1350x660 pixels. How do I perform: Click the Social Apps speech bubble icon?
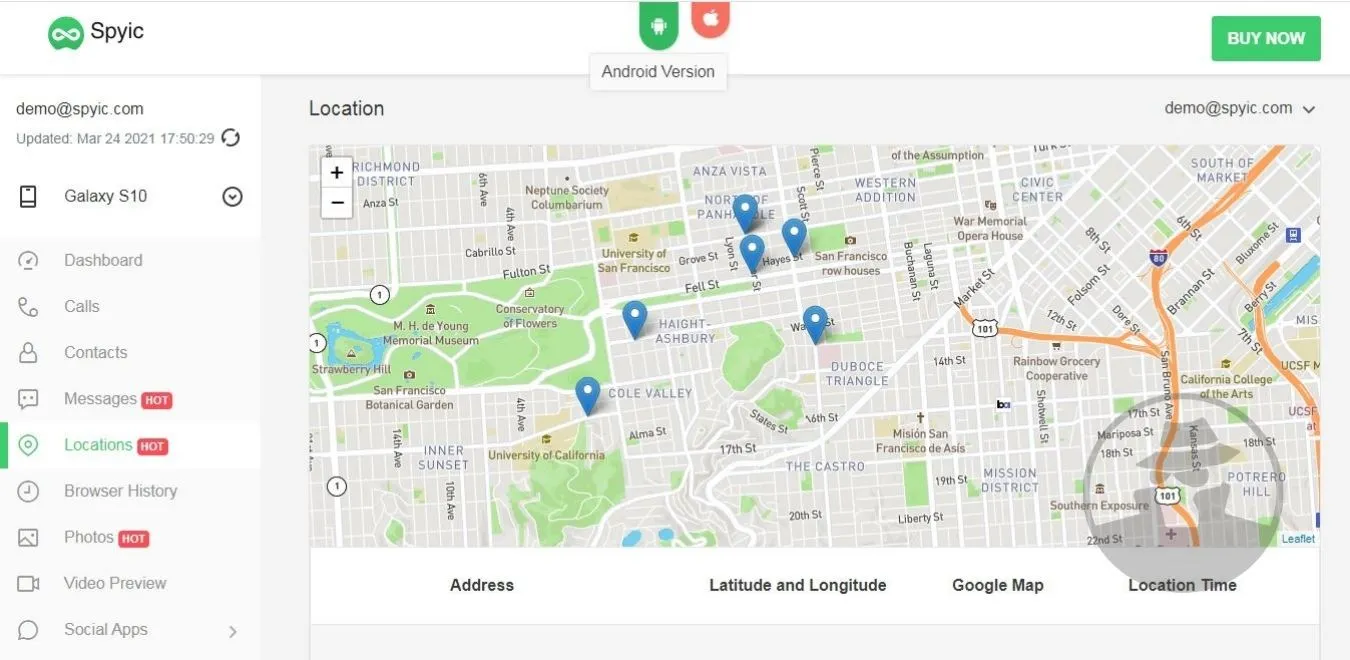pos(28,630)
